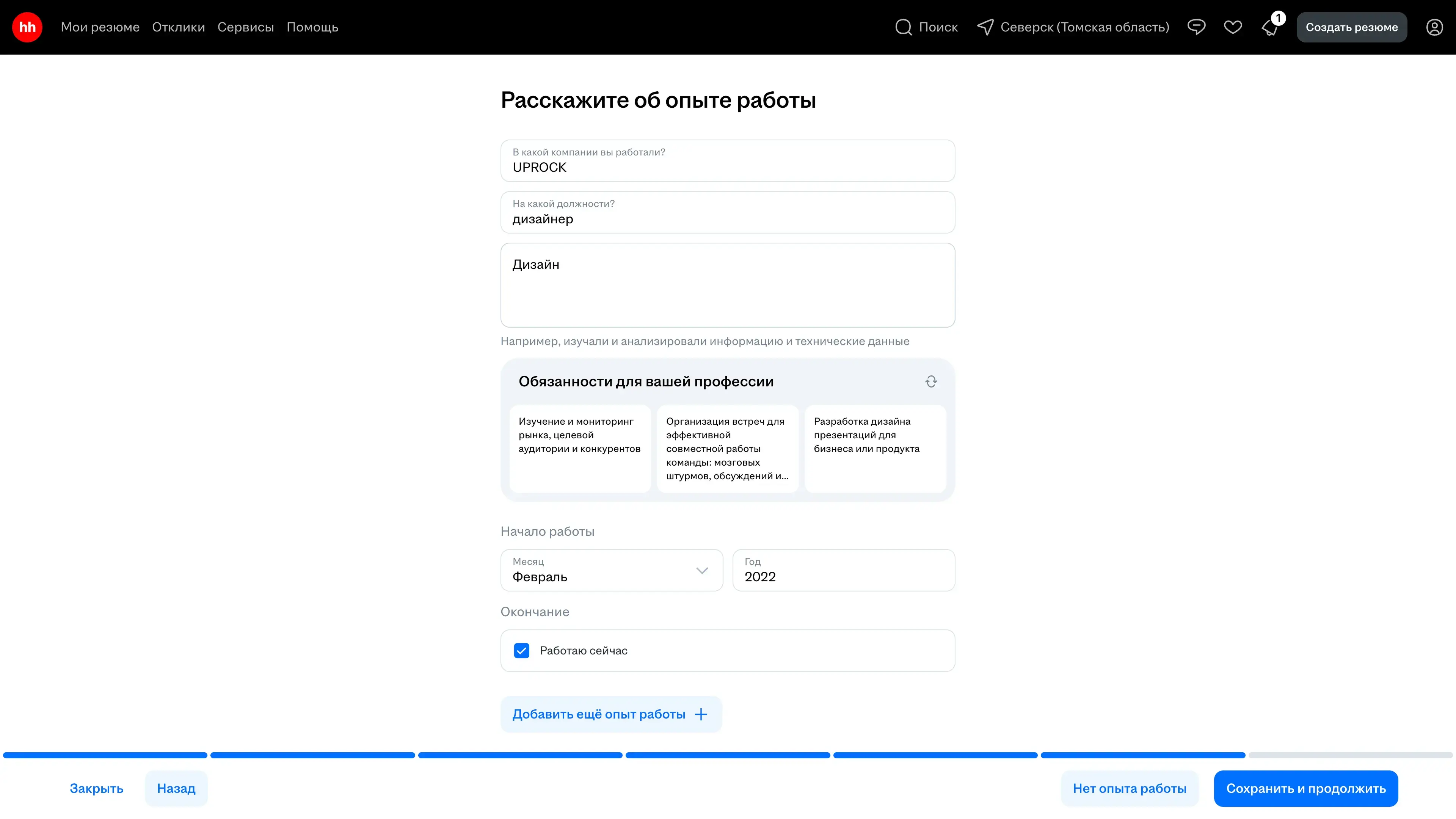Click the location arrow icon
Viewport: 1456px width, 819px height.
pyautogui.click(x=985, y=27)
